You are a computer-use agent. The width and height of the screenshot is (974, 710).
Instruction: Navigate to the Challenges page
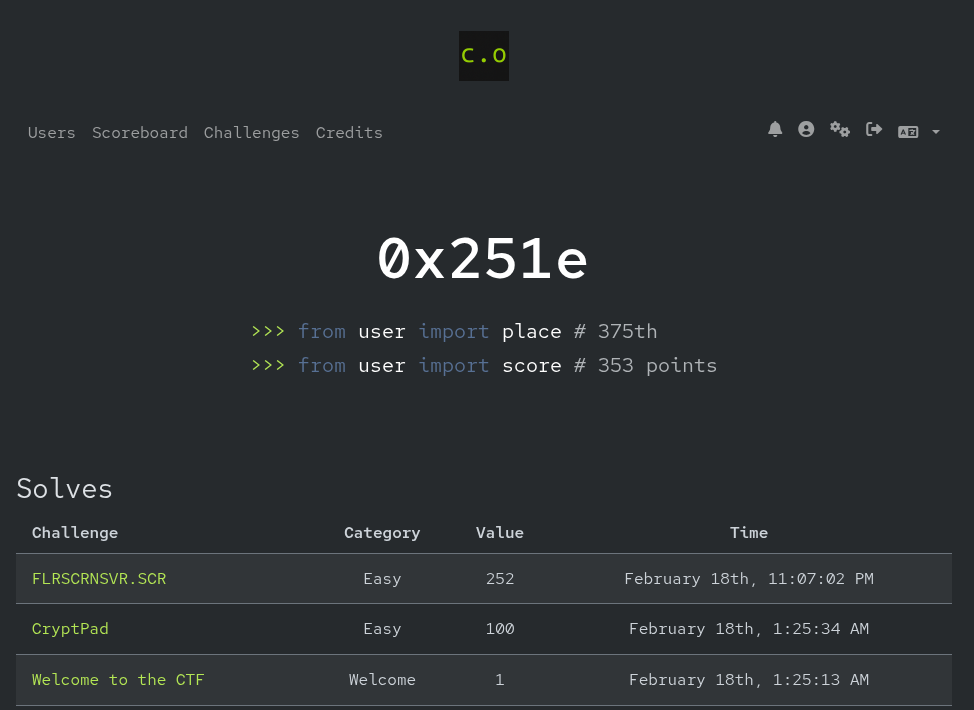pyautogui.click(x=252, y=133)
